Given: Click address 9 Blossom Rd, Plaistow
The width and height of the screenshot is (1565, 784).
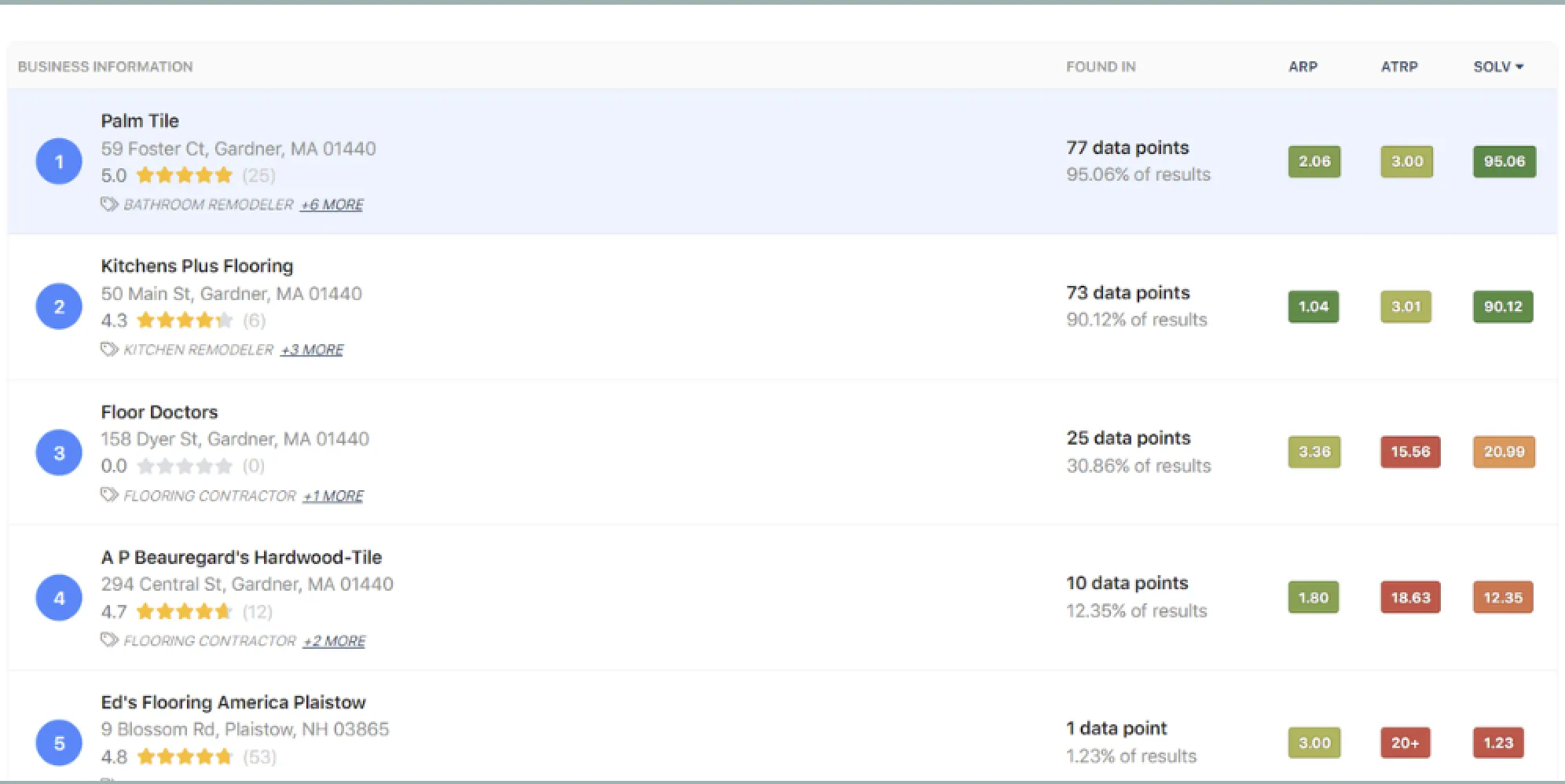Looking at the screenshot, I should pos(244,730).
